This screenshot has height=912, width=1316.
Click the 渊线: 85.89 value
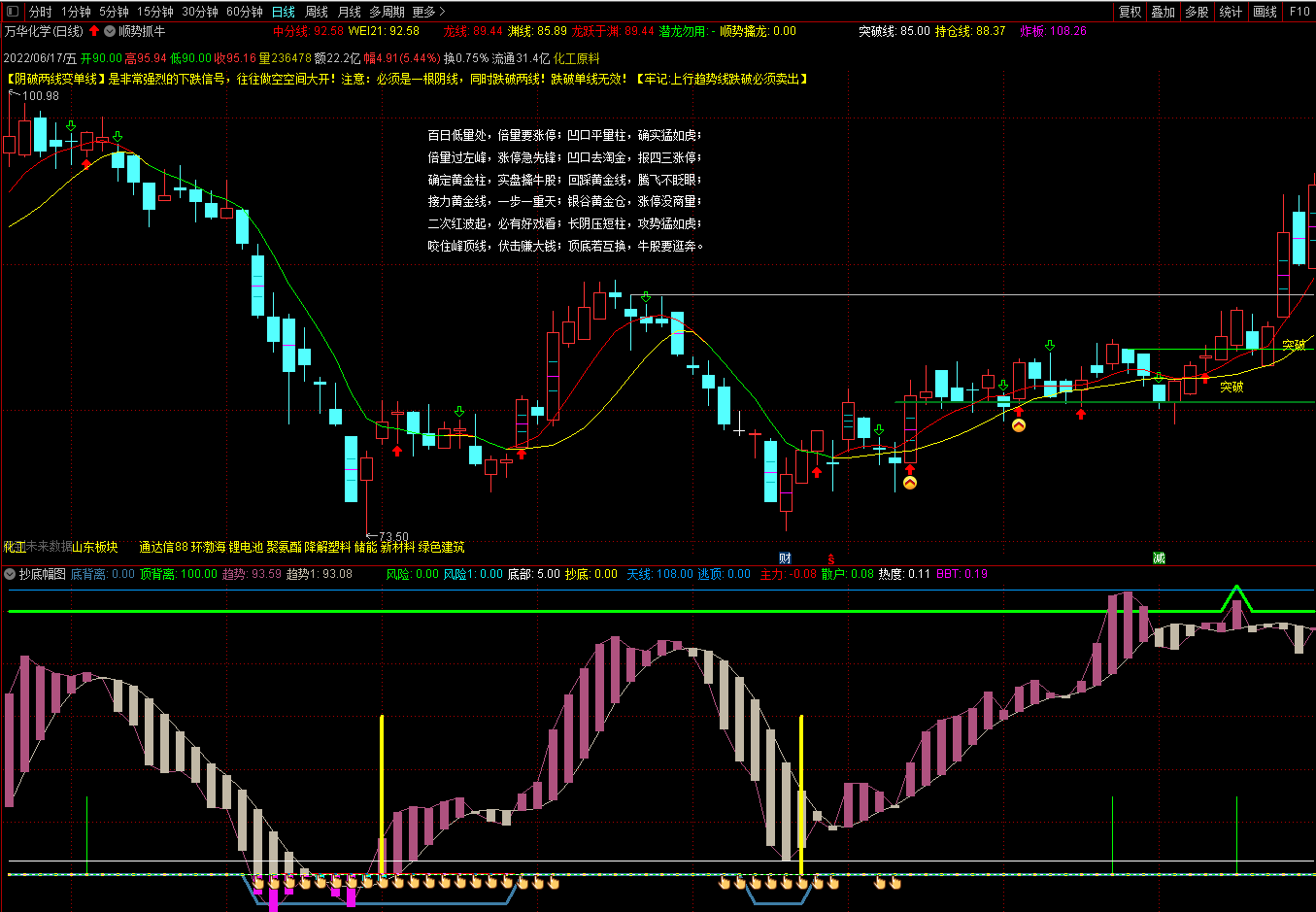pos(537,31)
